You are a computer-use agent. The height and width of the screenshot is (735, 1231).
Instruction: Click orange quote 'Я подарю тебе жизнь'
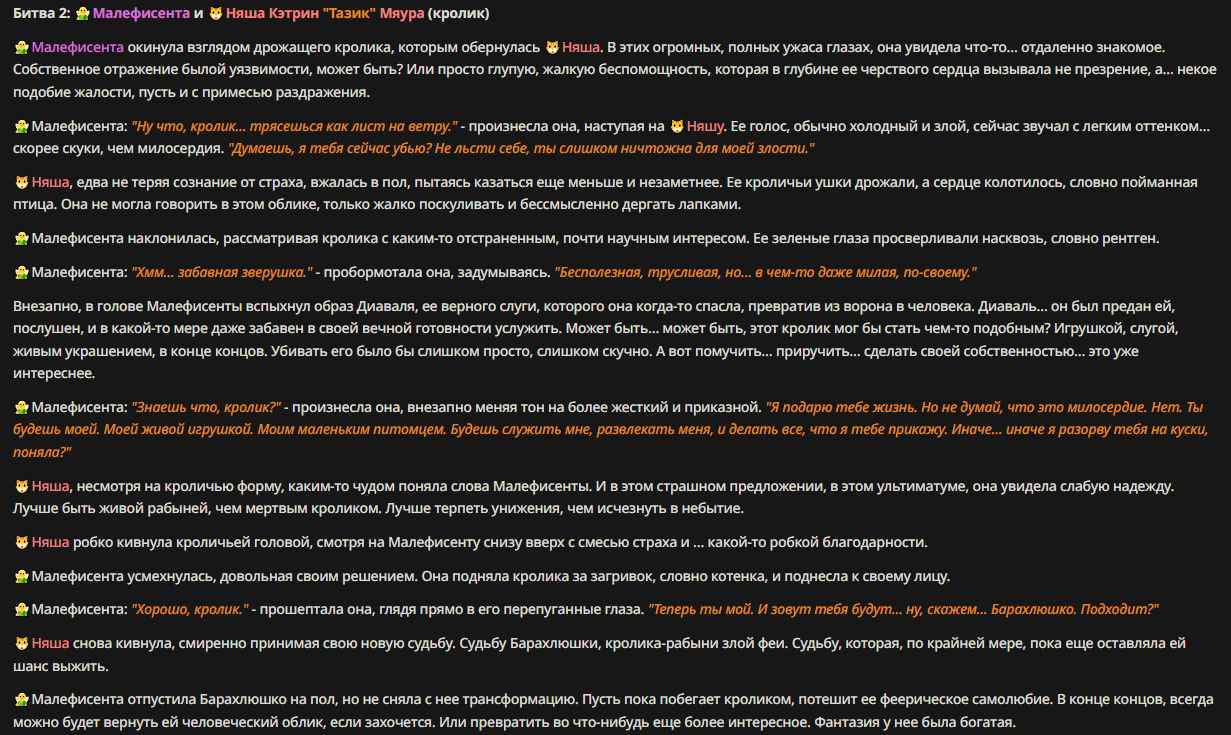pos(610,430)
